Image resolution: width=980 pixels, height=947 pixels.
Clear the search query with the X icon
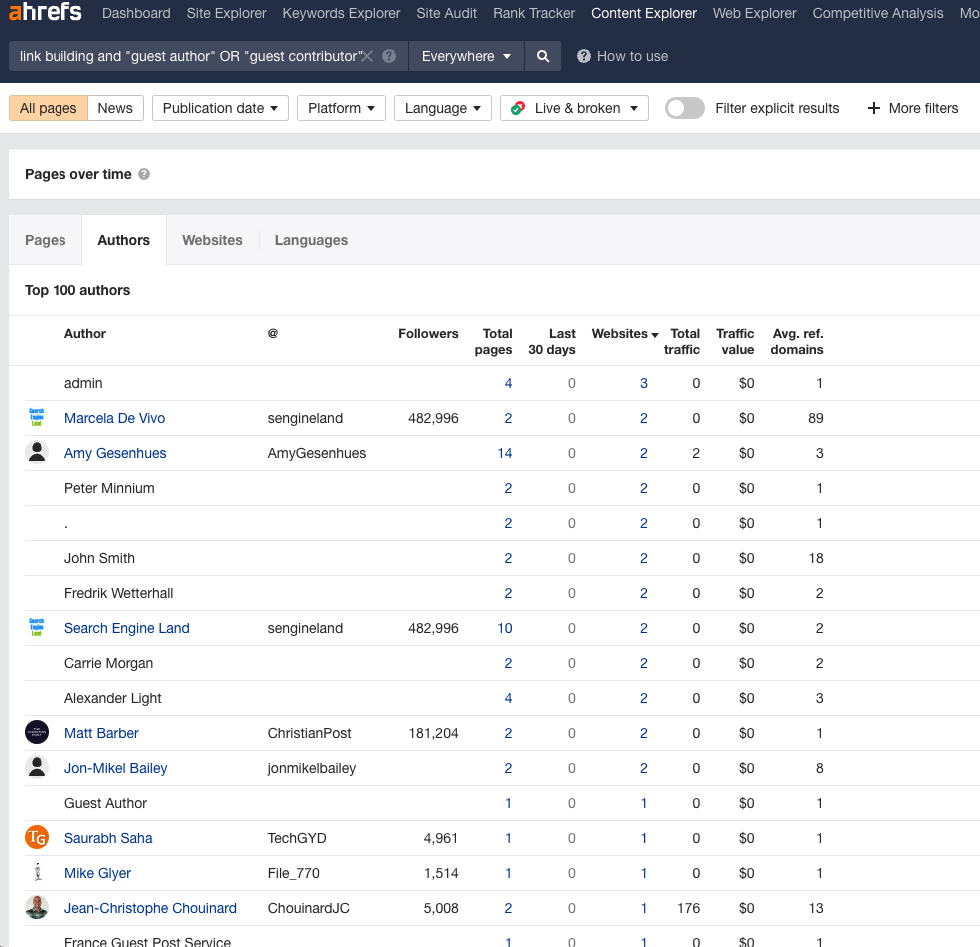368,56
